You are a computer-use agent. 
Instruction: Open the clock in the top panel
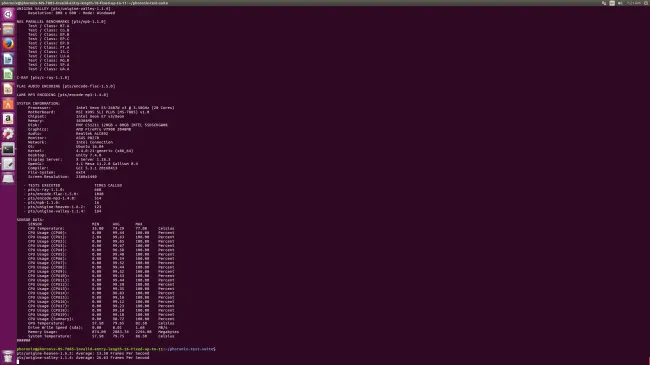[x=633, y=3]
